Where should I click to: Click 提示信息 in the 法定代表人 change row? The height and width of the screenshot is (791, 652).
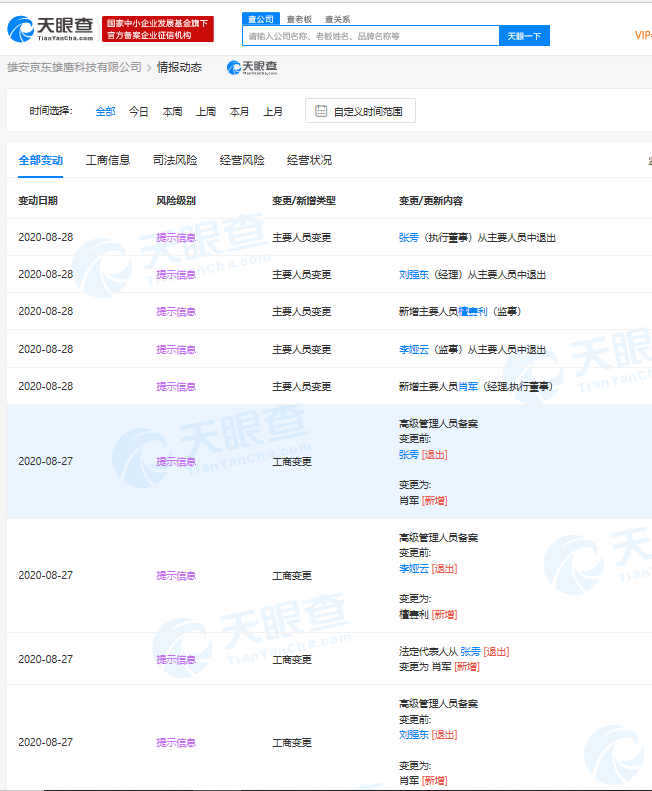(x=176, y=660)
